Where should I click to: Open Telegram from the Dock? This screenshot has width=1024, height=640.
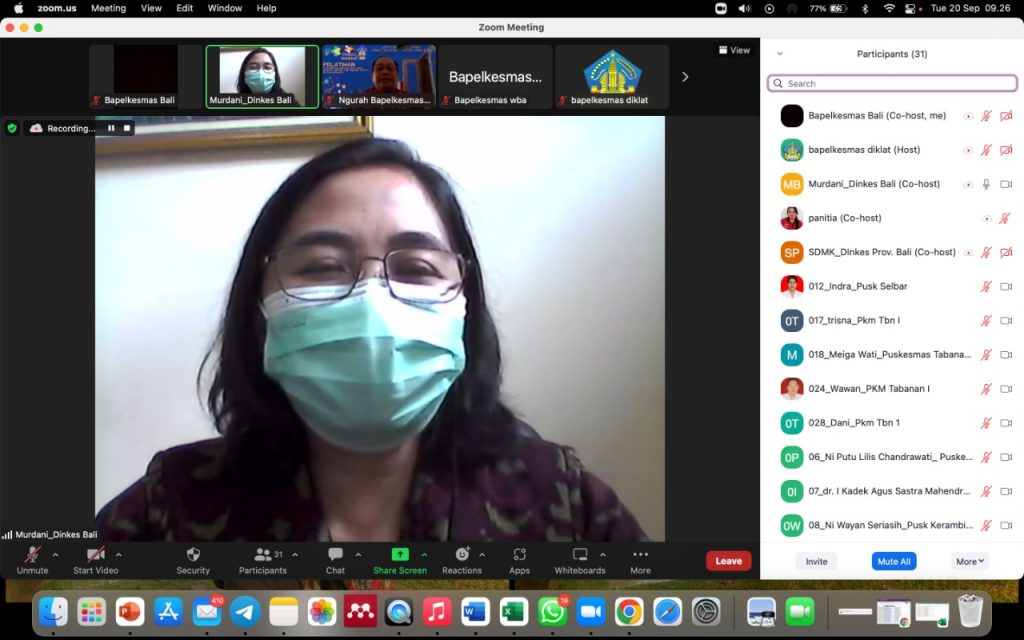245,612
